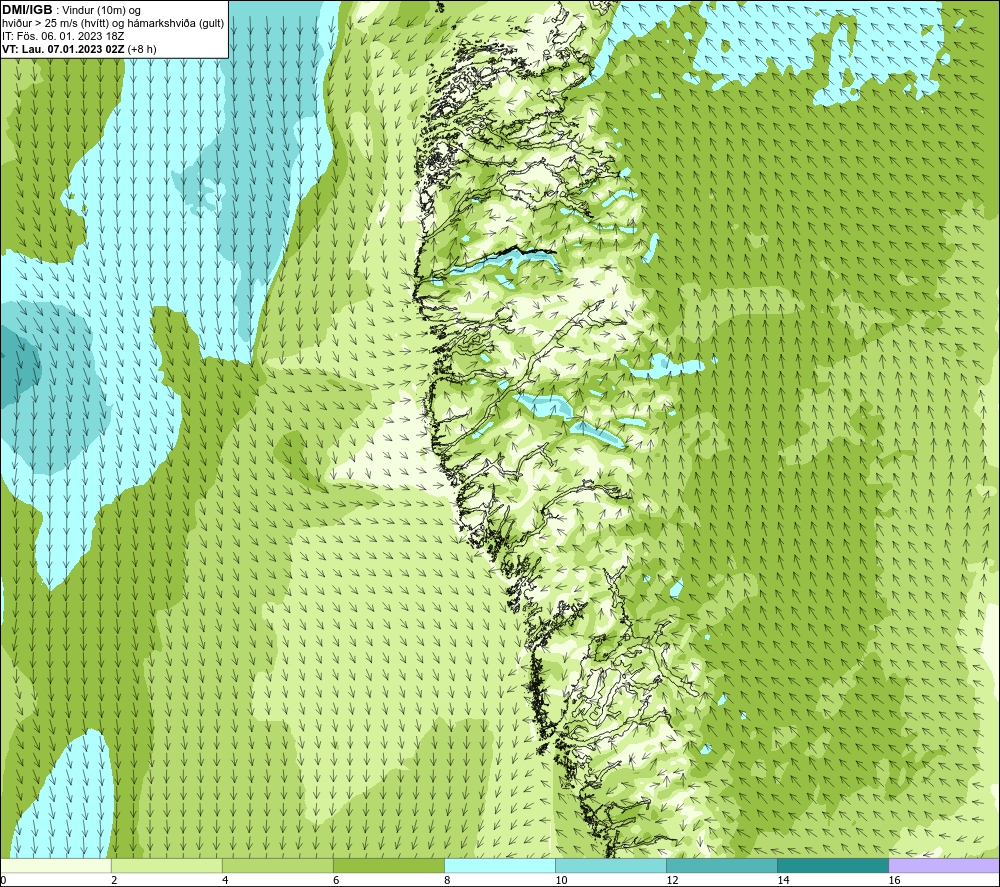Viewport: 1000px width, 887px height.
Task: Click the legend scale label '8'
Action: (447, 880)
